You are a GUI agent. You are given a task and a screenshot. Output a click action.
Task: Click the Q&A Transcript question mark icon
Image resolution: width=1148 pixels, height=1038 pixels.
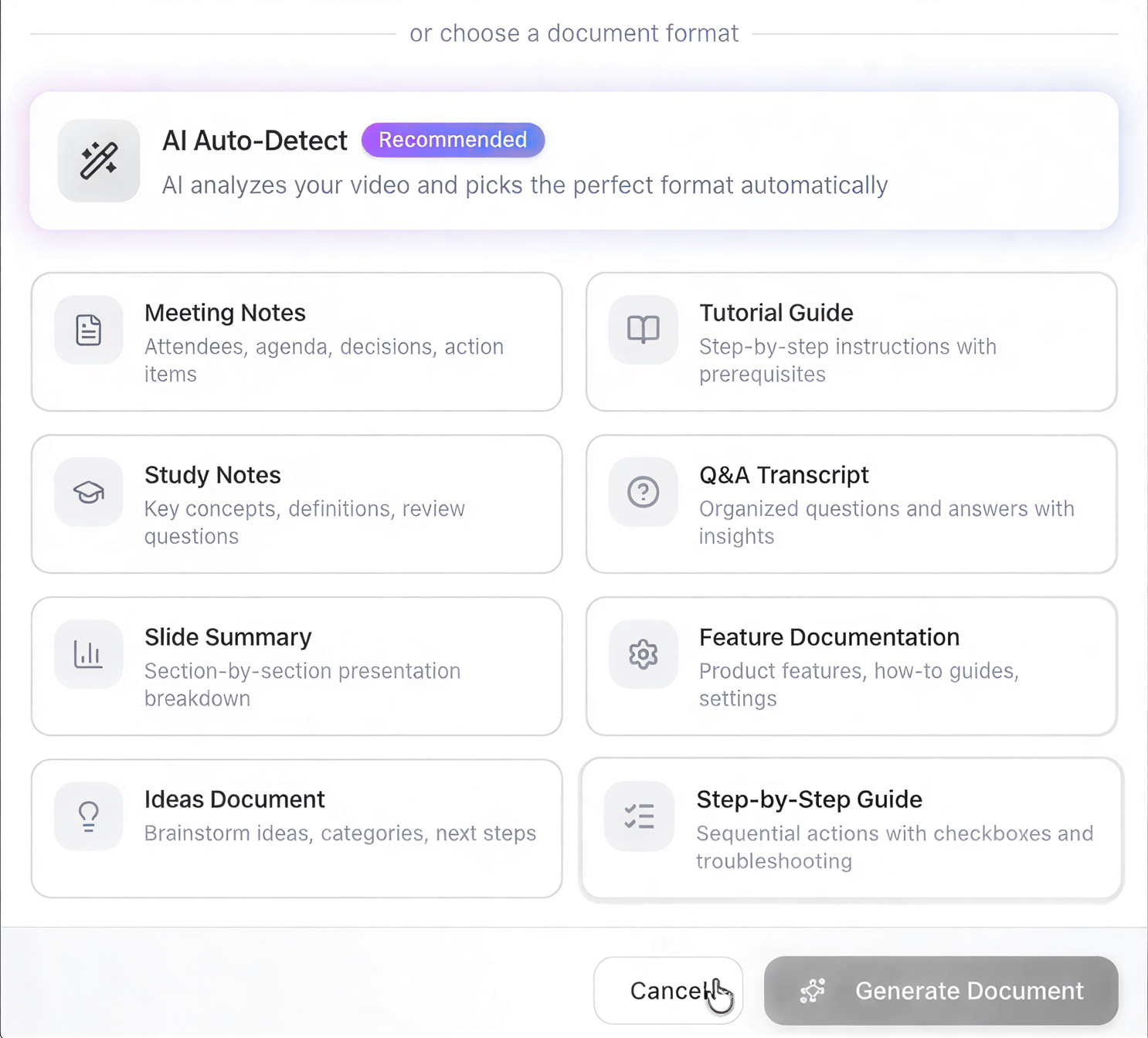pyautogui.click(x=643, y=492)
